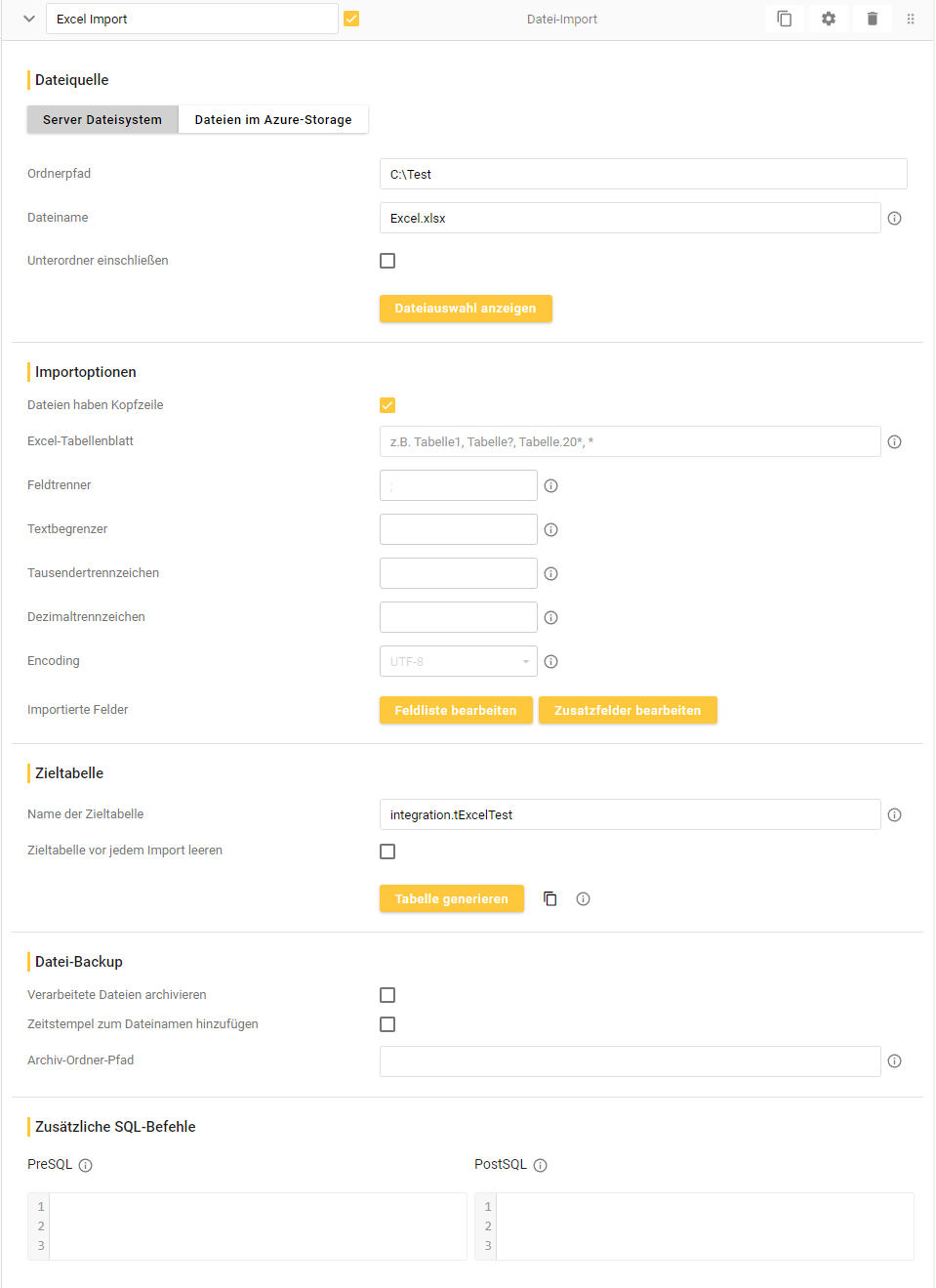The height and width of the screenshot is (1288, 936).
Task: Click the Feldliste bearbeiten button
Action: tap(456, 711)
